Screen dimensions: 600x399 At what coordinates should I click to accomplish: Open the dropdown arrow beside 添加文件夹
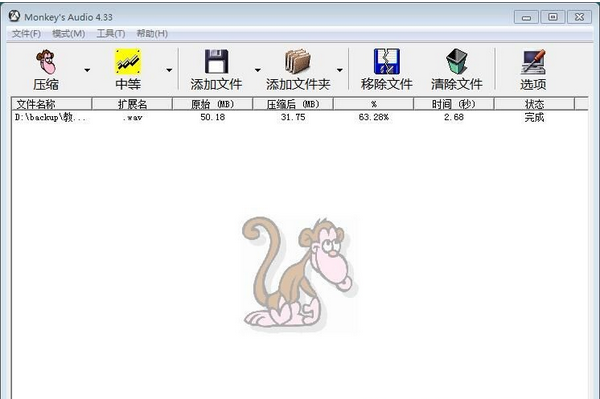coord(339,70)
